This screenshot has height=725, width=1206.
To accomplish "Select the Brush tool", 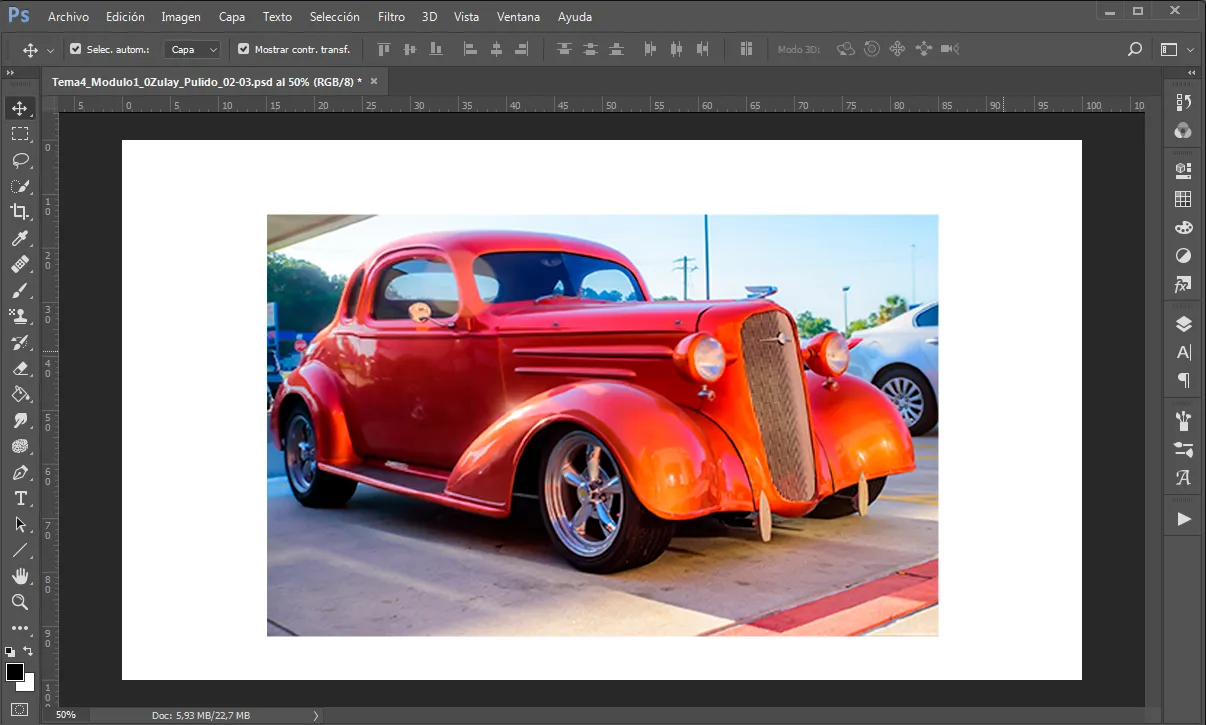I will click(20, 290).
